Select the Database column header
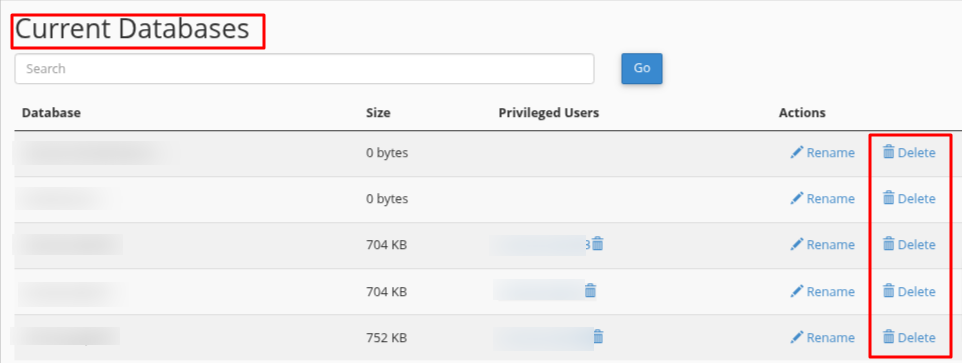Viewport: 962px width, 363px height. click(52, 113)
